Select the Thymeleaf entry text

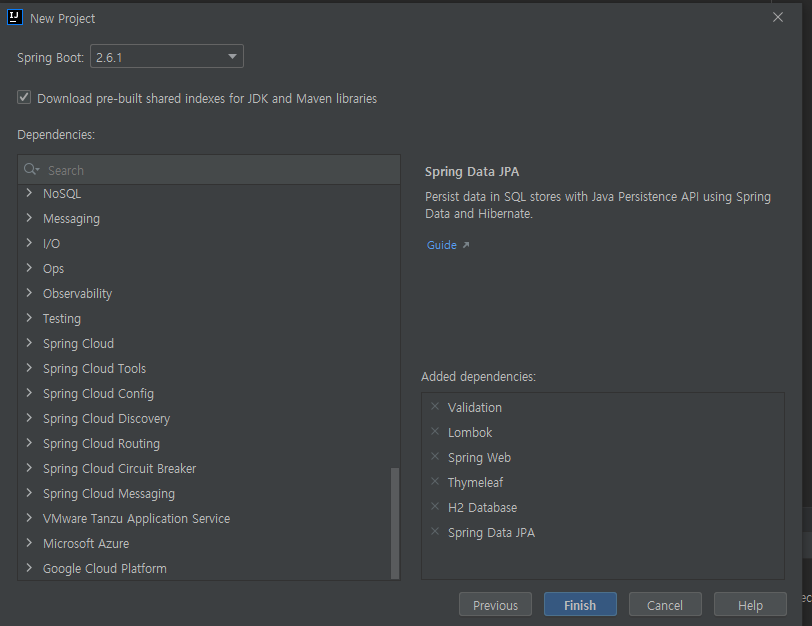pyautogui.click(x=475, y=483)
